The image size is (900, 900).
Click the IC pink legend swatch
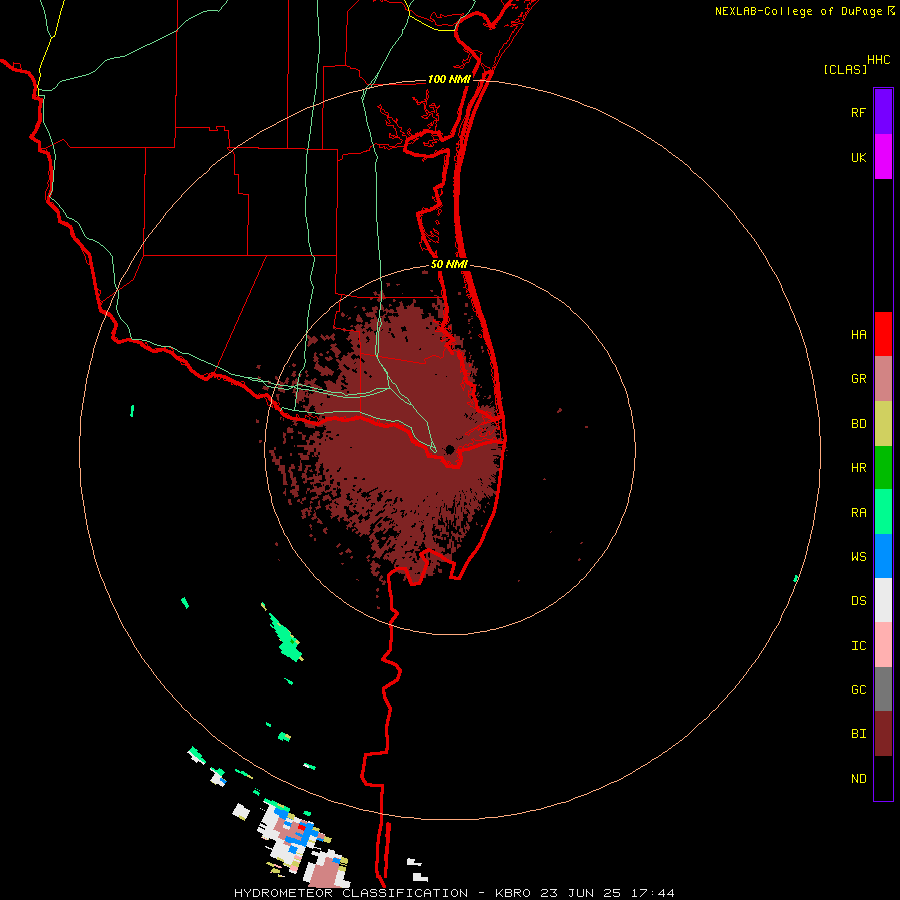click(x=883, y=645)
